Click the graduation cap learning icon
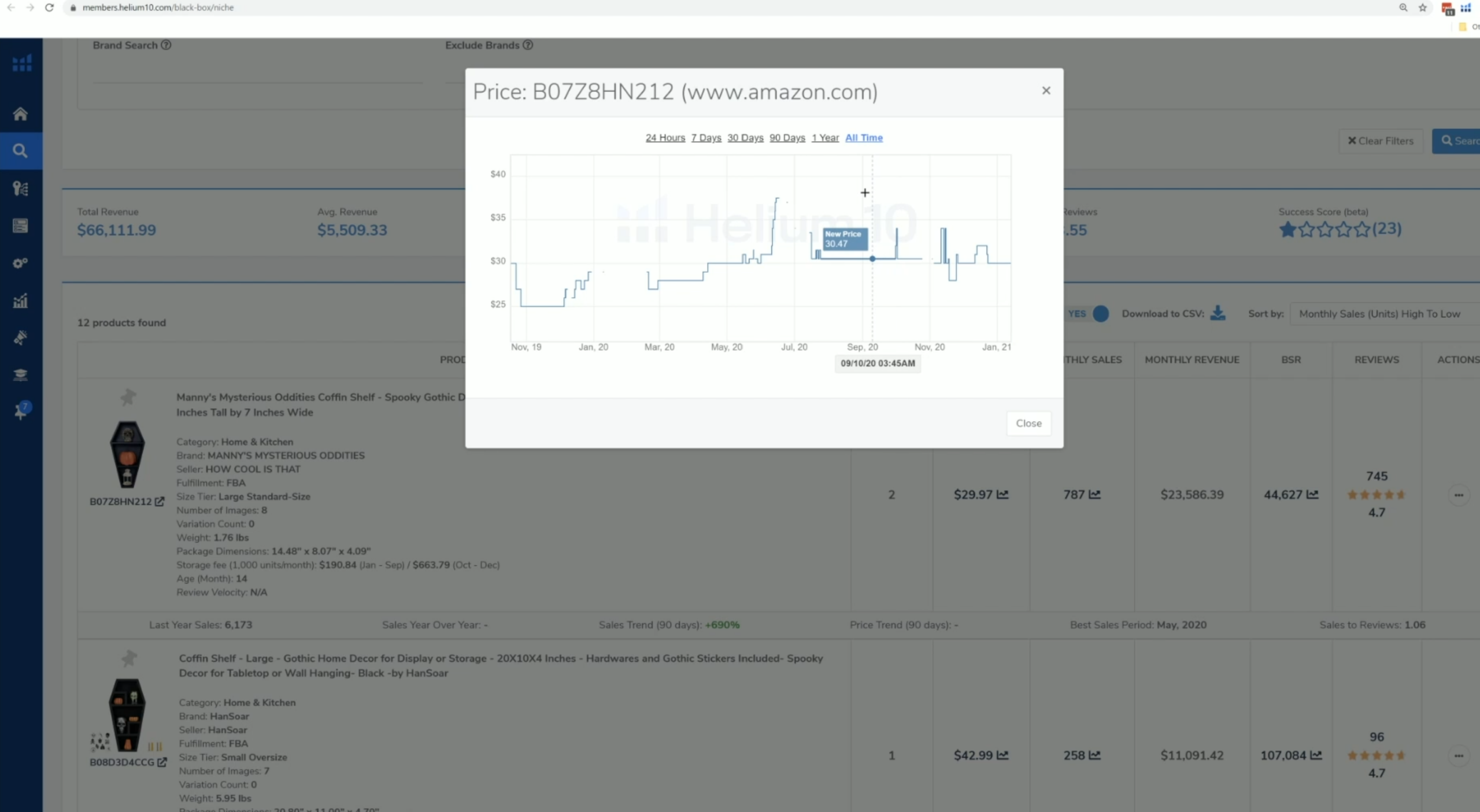Viewport: 1480px width, 812px height. (x=20, y=375)
